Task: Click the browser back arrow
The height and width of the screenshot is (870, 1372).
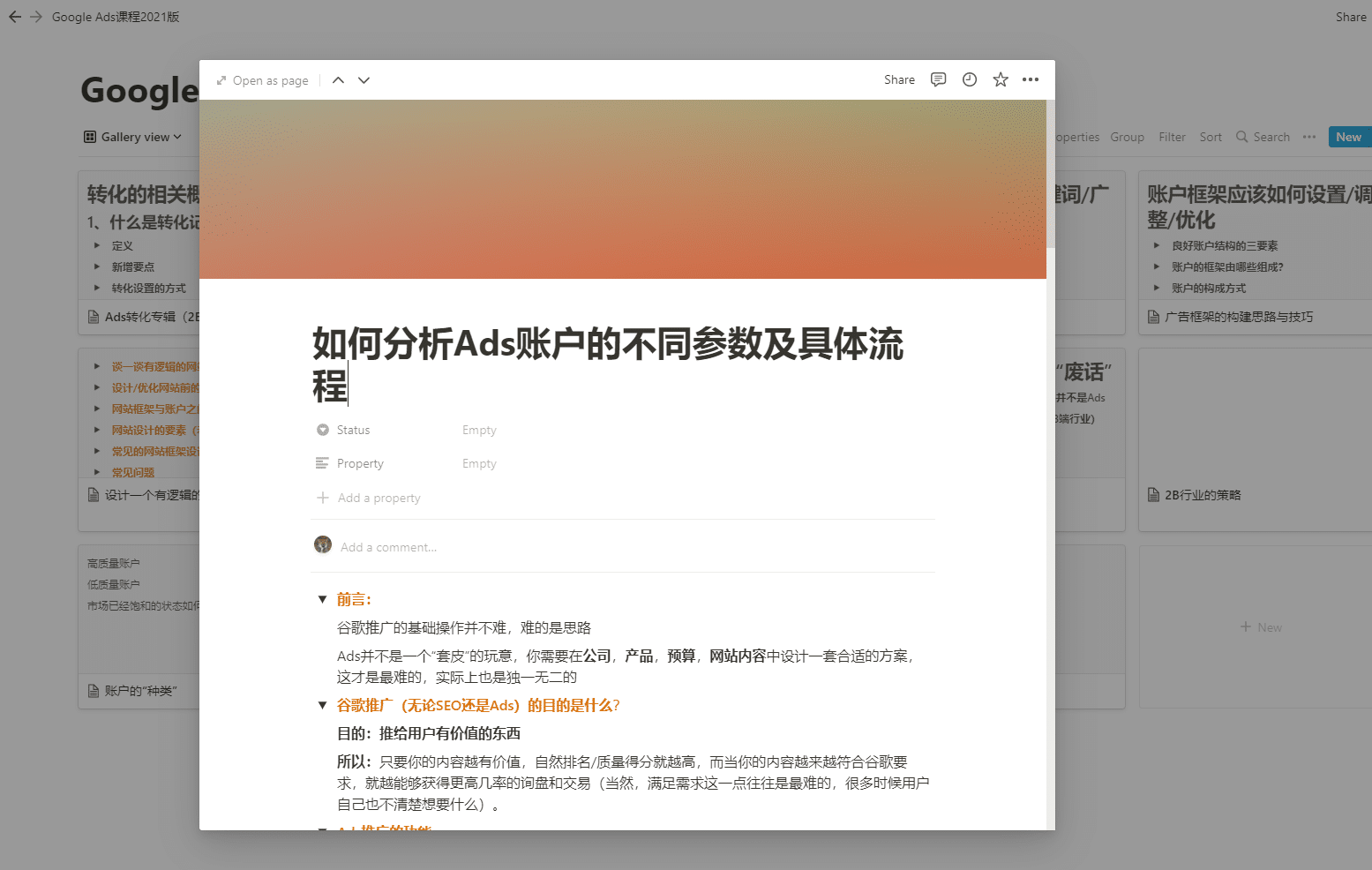Action: click(x=15, y=17)
